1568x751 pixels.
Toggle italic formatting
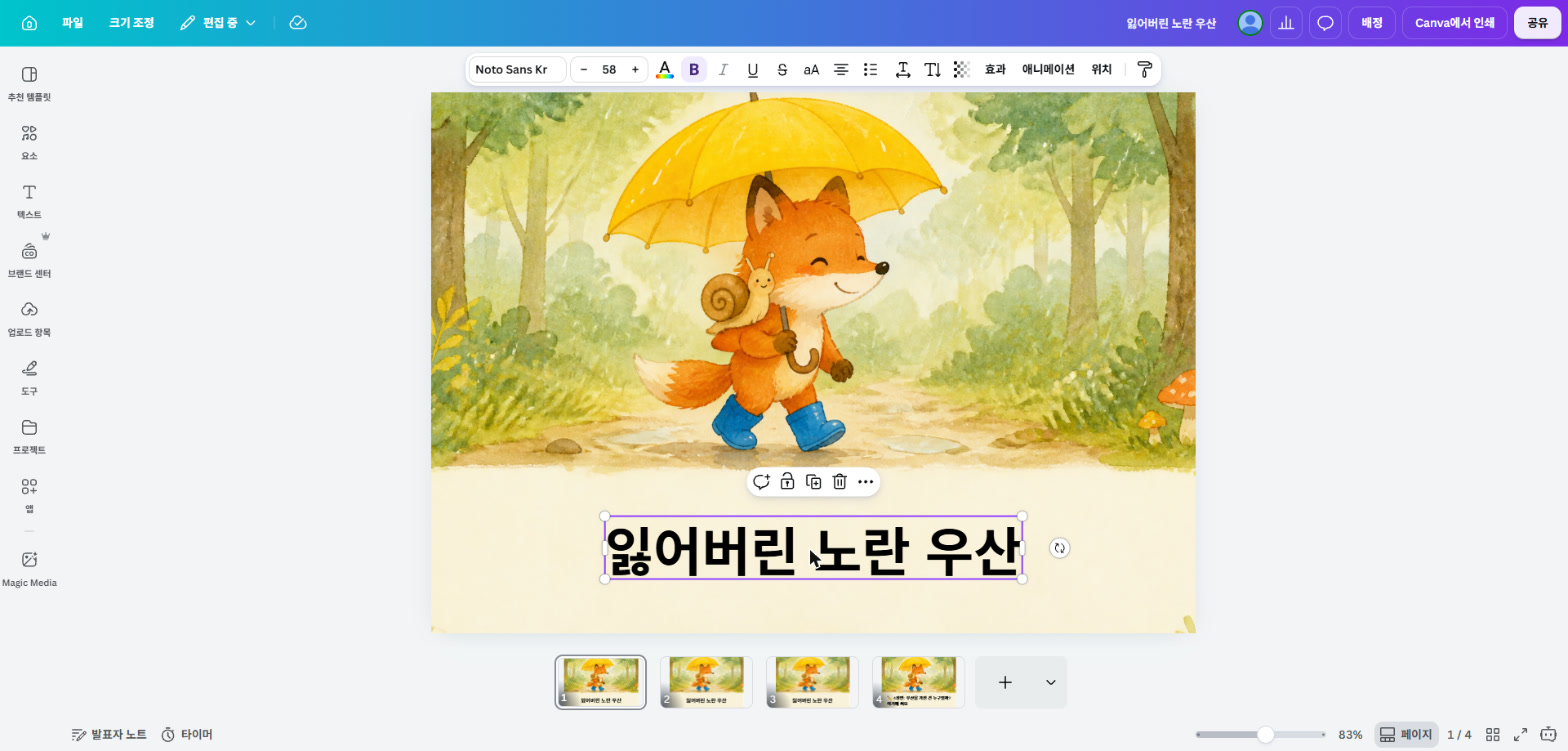[x=723, y=70]
